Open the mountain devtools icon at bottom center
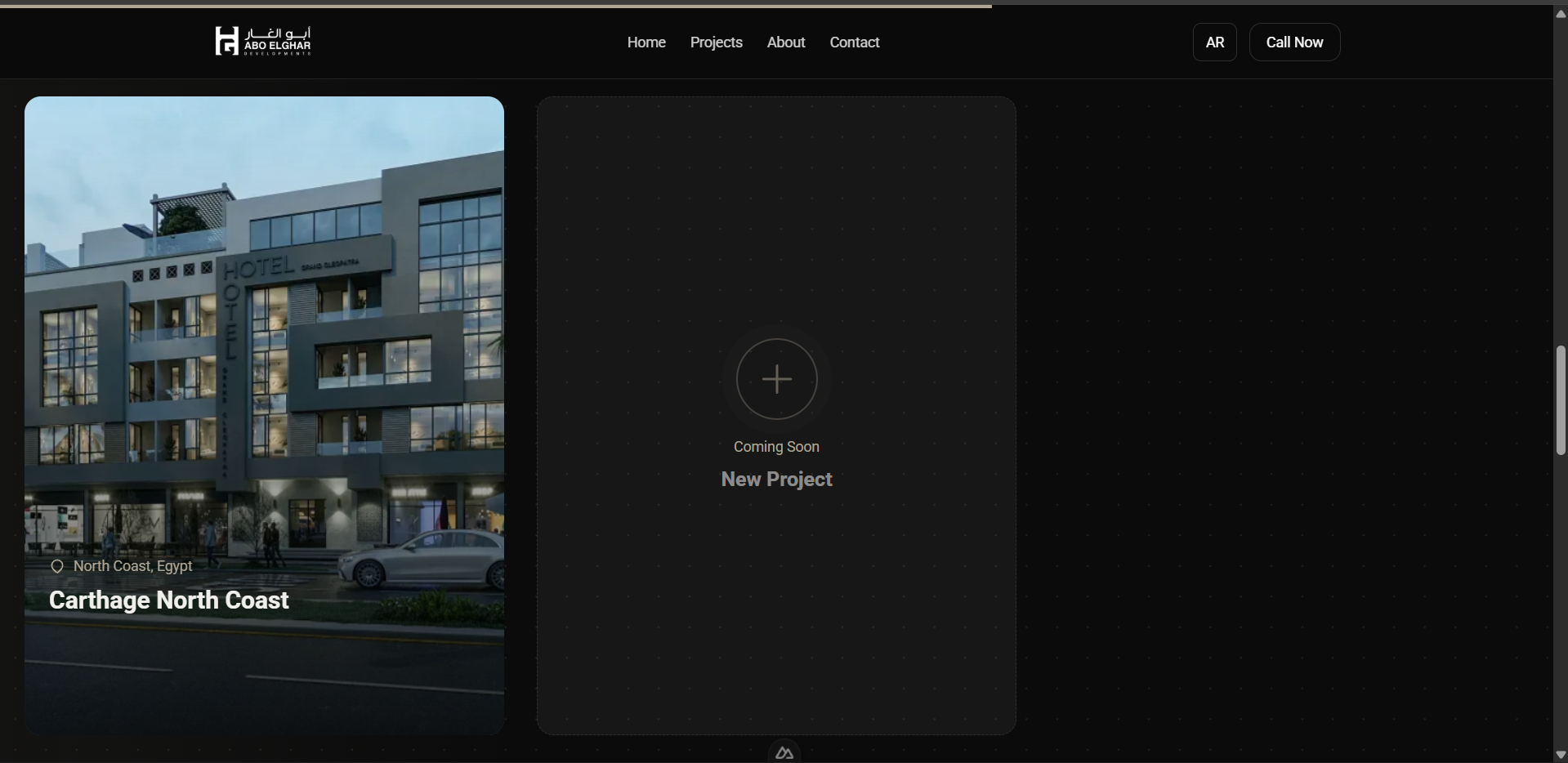The image size is (1568, 763). (783, 752)
